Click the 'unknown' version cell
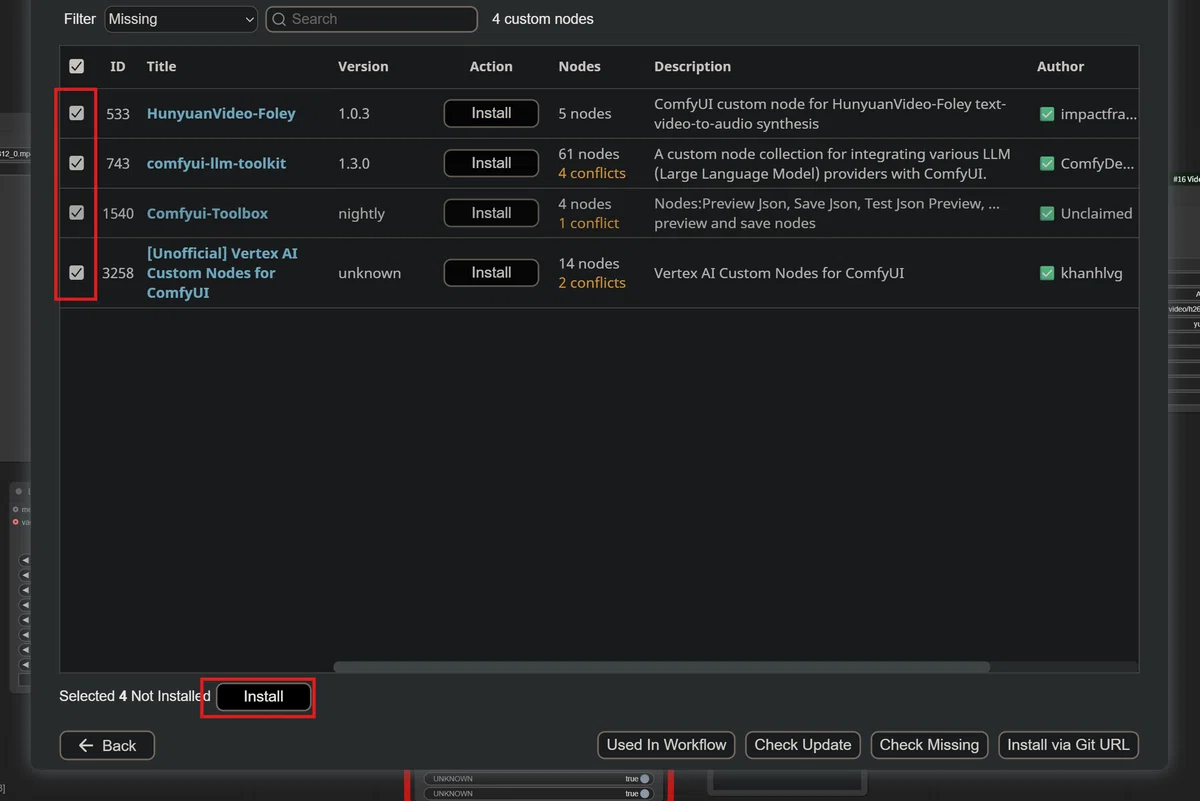Viewport: 1200px width, 801px height. 369,273
